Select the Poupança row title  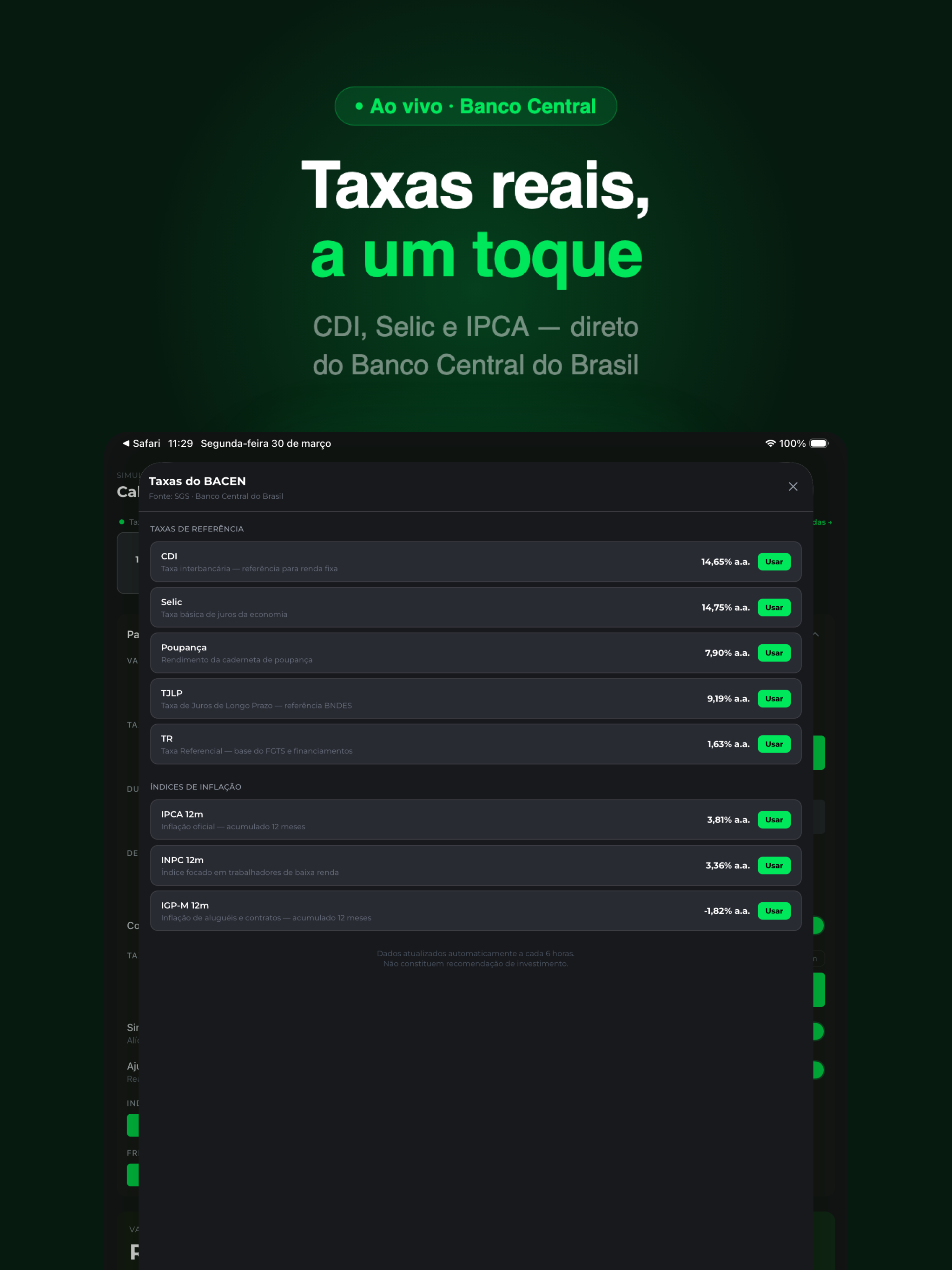184,648
